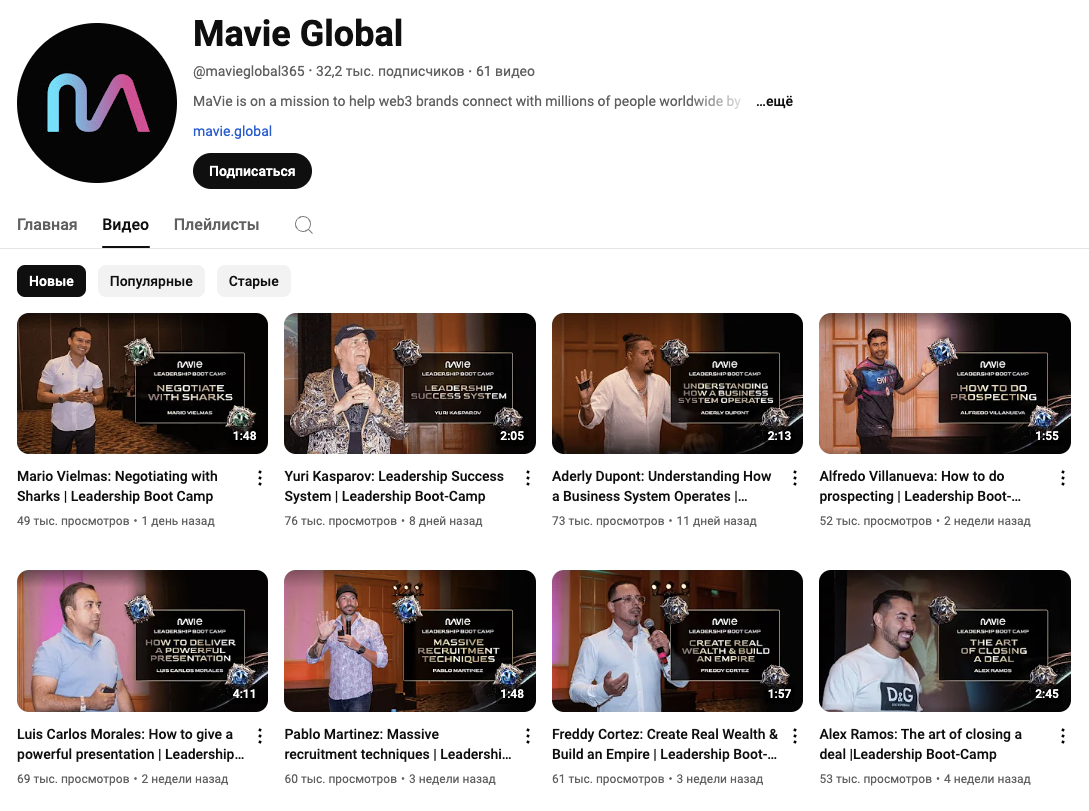
Task: Open options menu for Freddy Cortez video
Action: pyautogui.click(x=795, y=736)
